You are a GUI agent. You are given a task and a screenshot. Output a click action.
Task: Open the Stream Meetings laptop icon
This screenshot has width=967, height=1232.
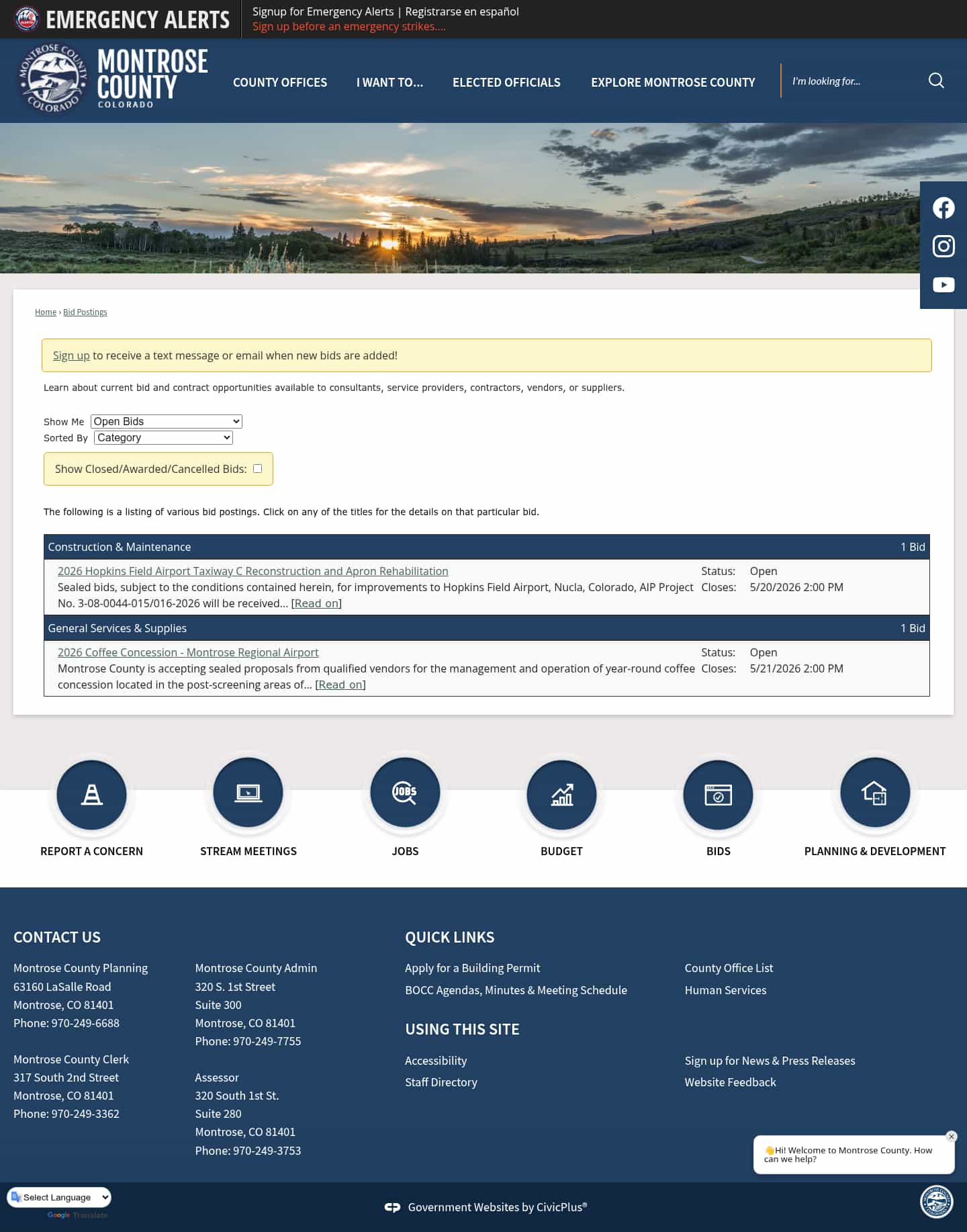coord(248,793)
